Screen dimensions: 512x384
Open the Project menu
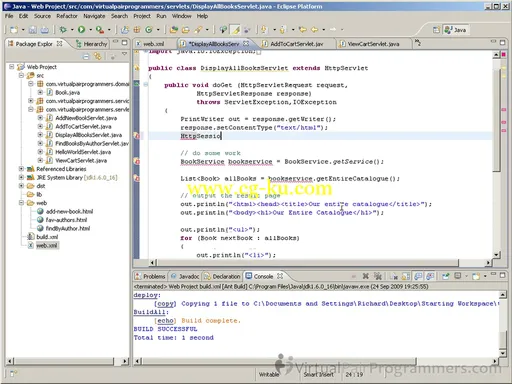click(142, 16)
